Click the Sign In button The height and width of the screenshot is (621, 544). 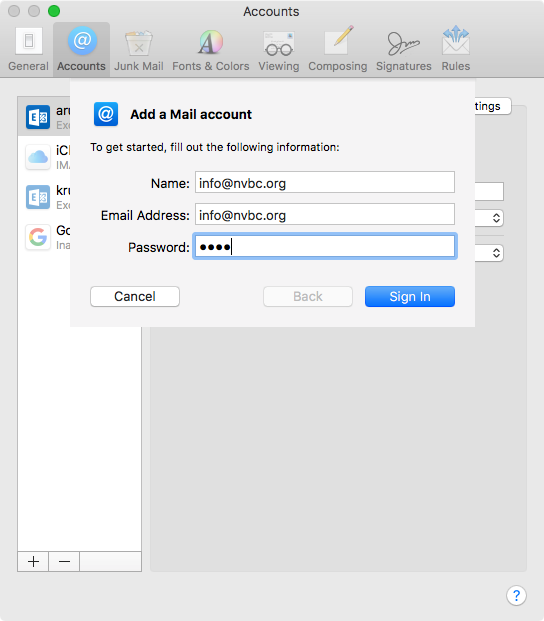(410, 297)
